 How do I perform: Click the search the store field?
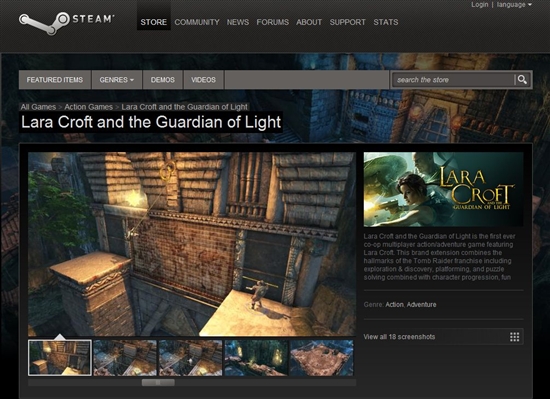453,80
